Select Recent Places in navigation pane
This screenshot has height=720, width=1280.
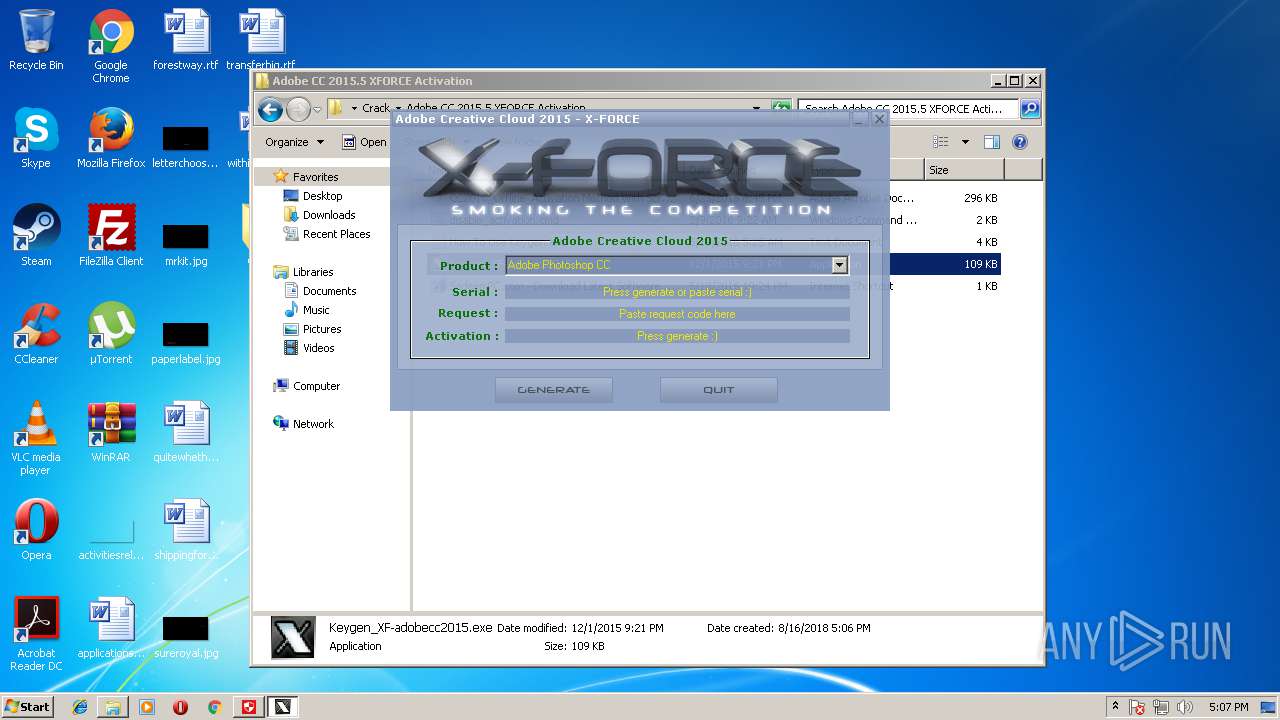pyautogui.click(x=336, y=234)
